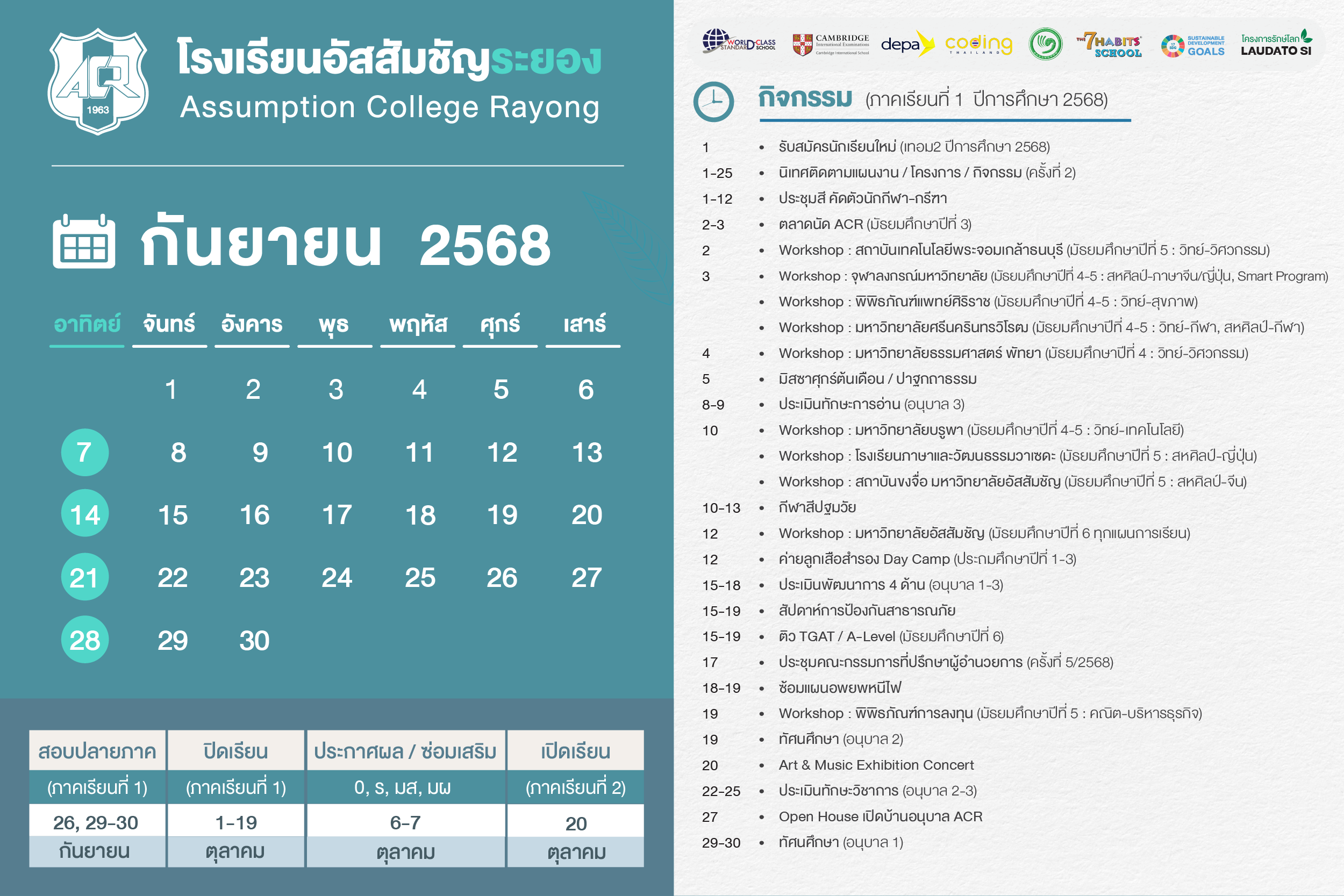The height and width of the screenshot is (896, 1344).
Task: Click the clock icon next to กิจกรรม
Action: point(713,102)
